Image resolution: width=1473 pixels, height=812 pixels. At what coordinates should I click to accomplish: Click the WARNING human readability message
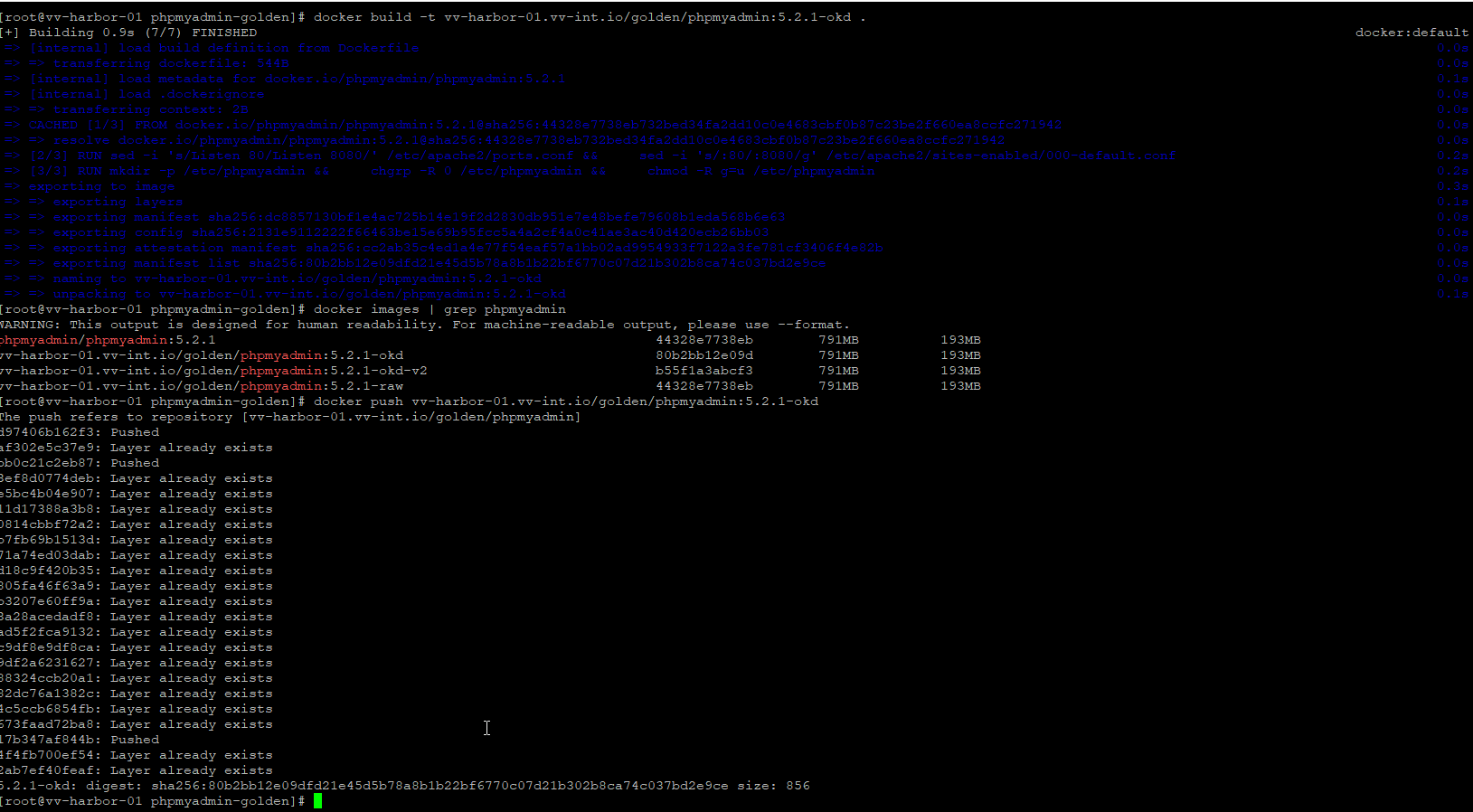coord(424,325)
